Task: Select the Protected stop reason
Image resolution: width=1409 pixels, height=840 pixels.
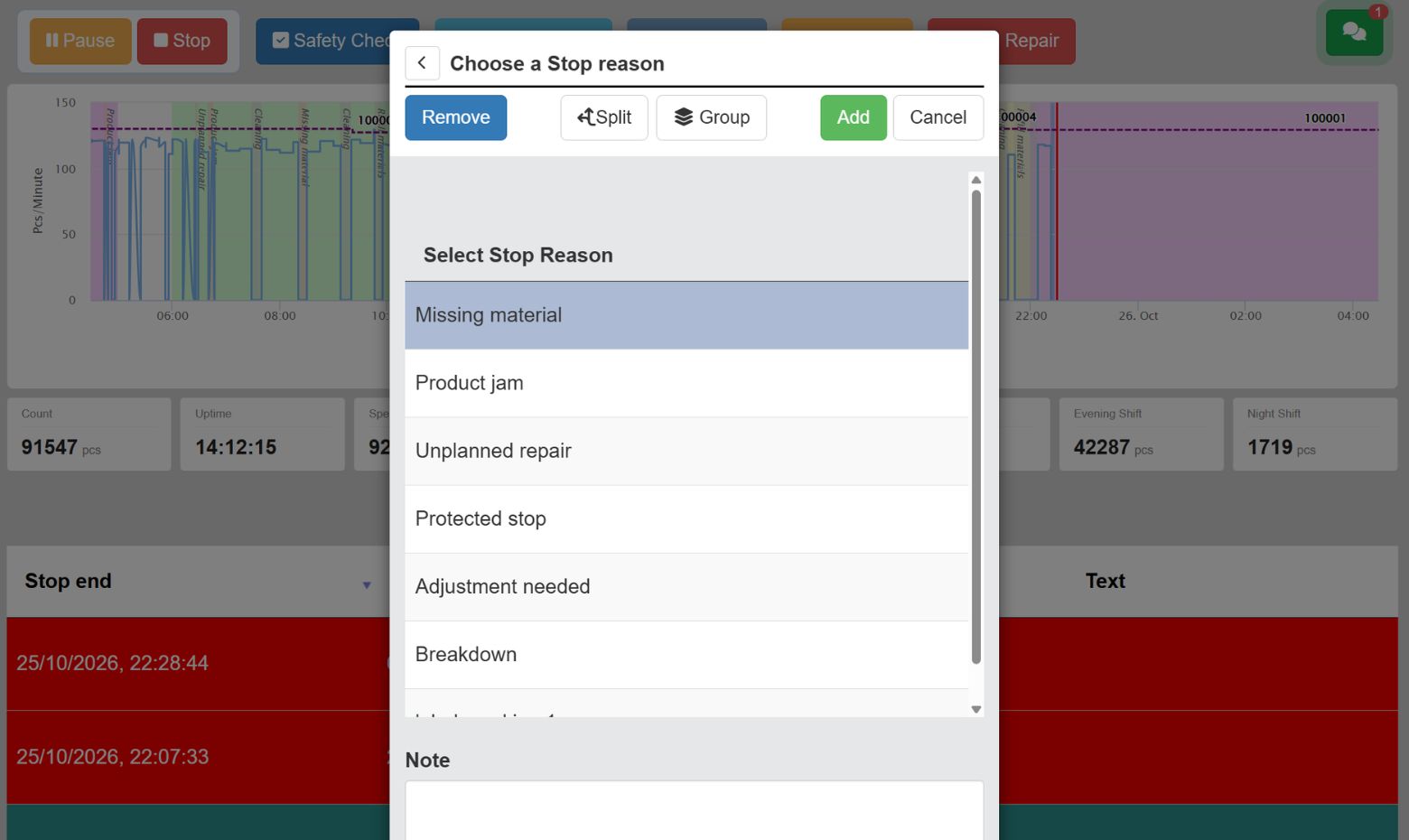Action: (x=686, y=518)
